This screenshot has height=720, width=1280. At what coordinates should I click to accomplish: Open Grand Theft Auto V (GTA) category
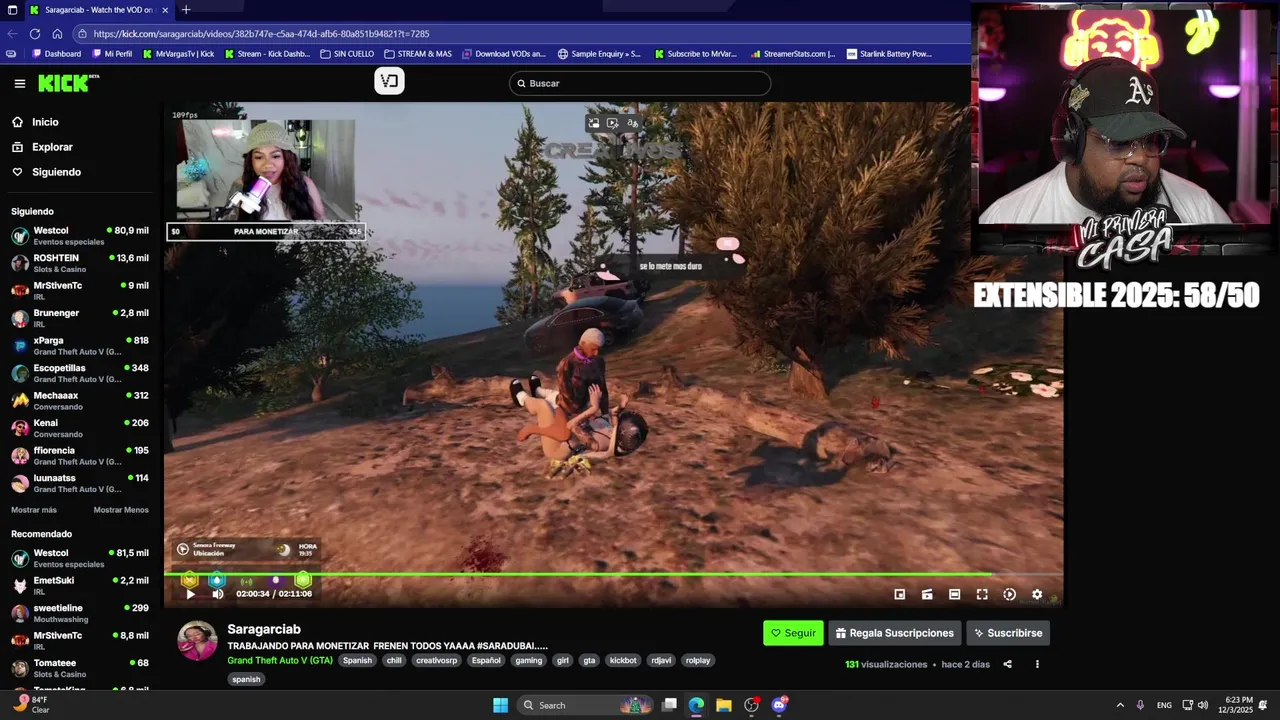280,660
